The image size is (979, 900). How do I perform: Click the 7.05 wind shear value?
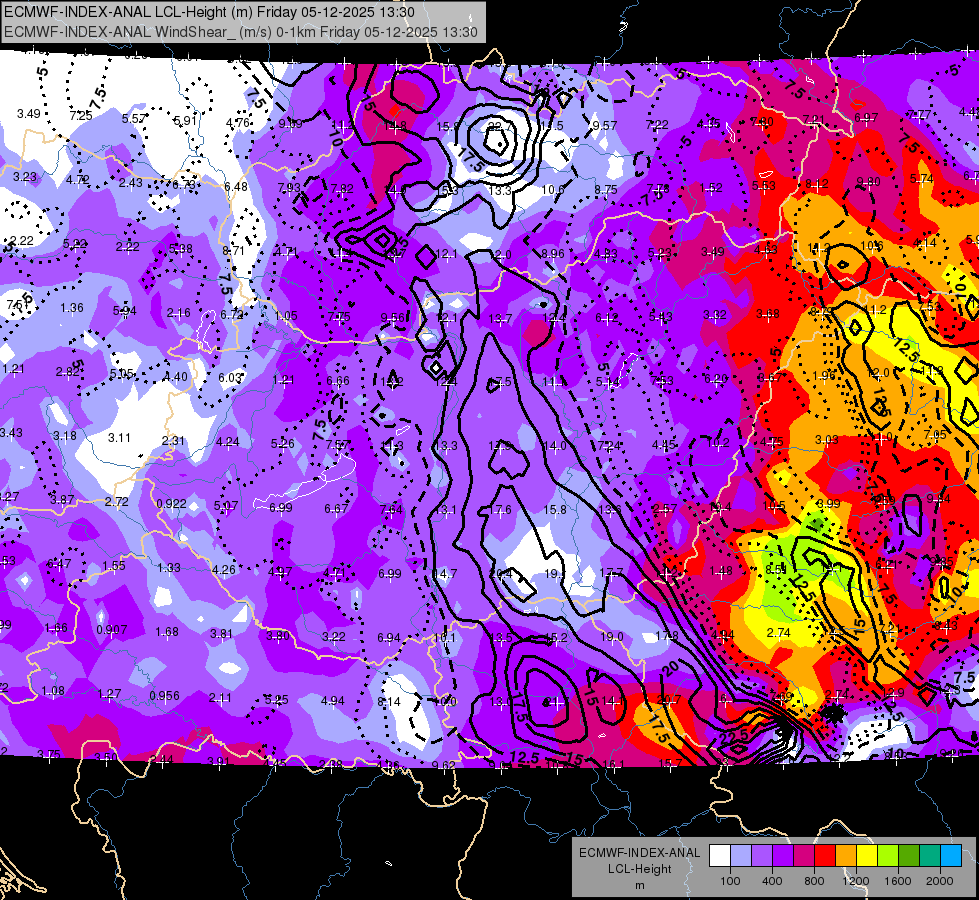point(935,435)
